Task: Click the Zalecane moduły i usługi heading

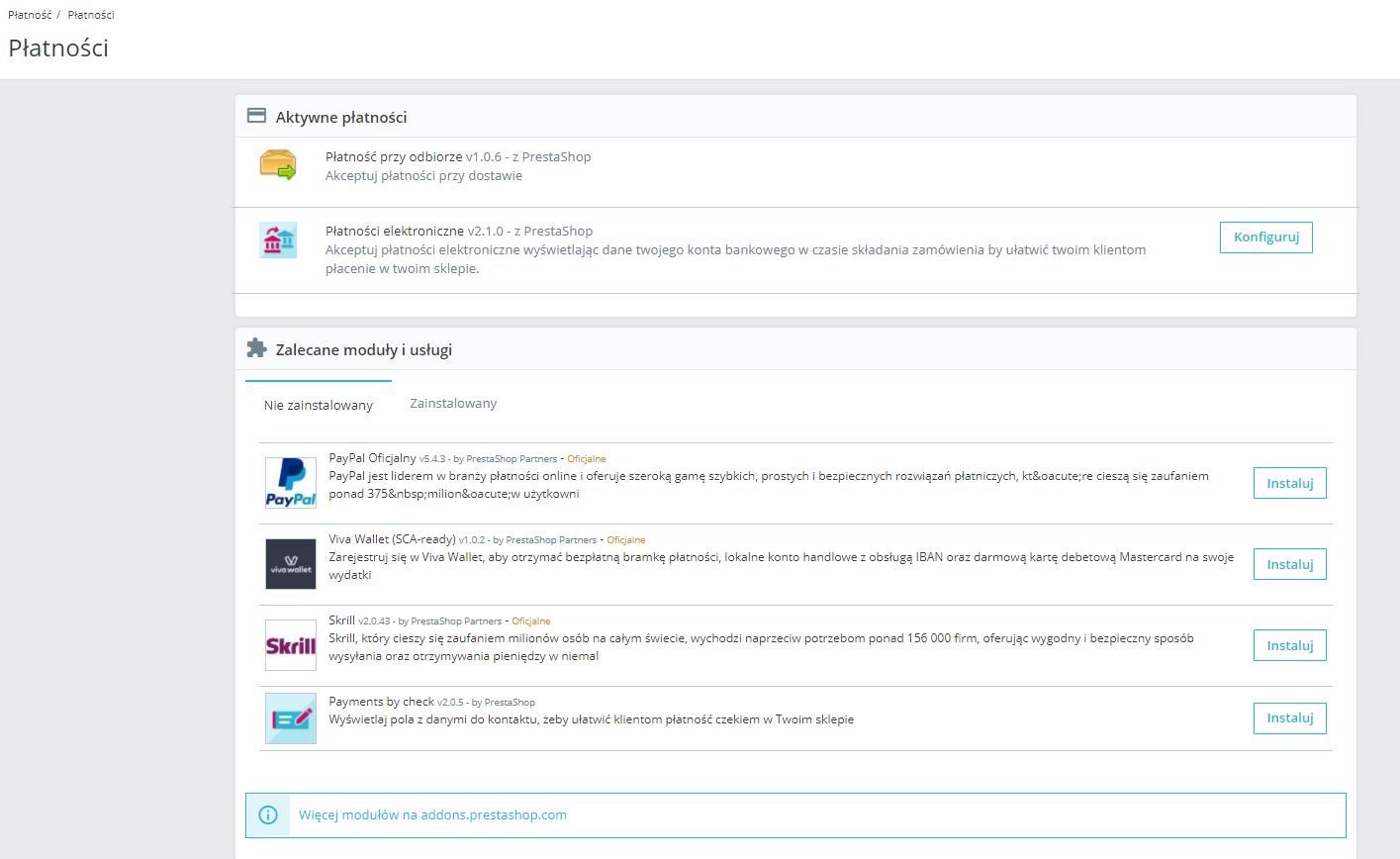Action: [x=364, y=349]
